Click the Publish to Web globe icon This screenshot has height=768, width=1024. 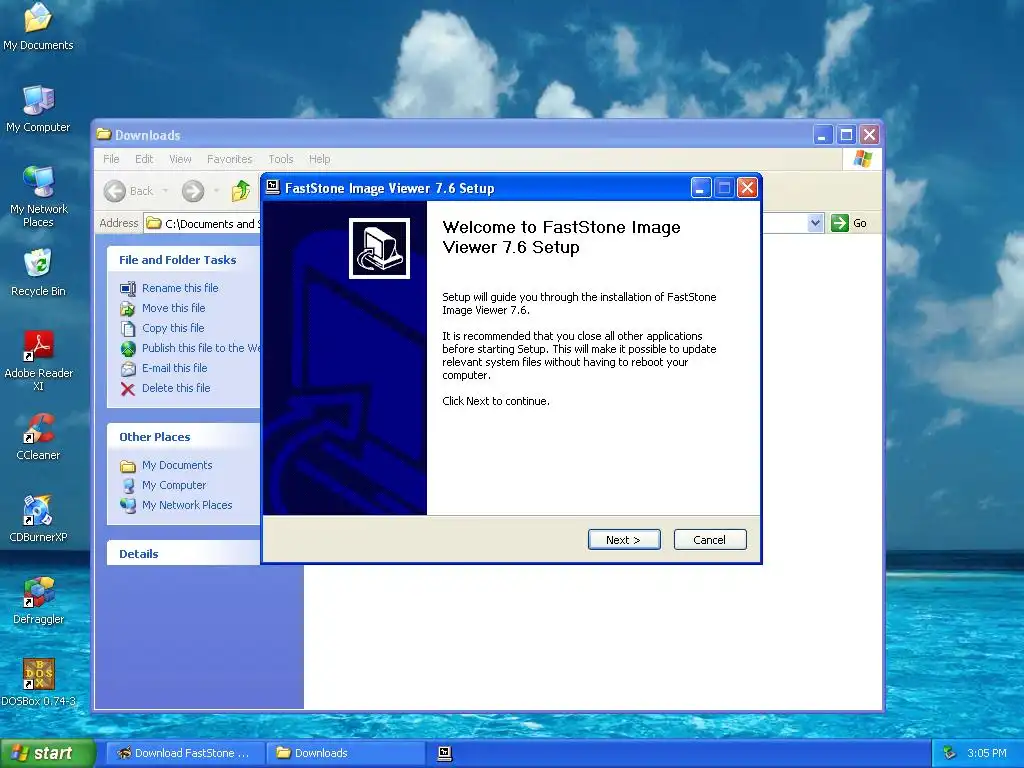[x=128, y=348]
